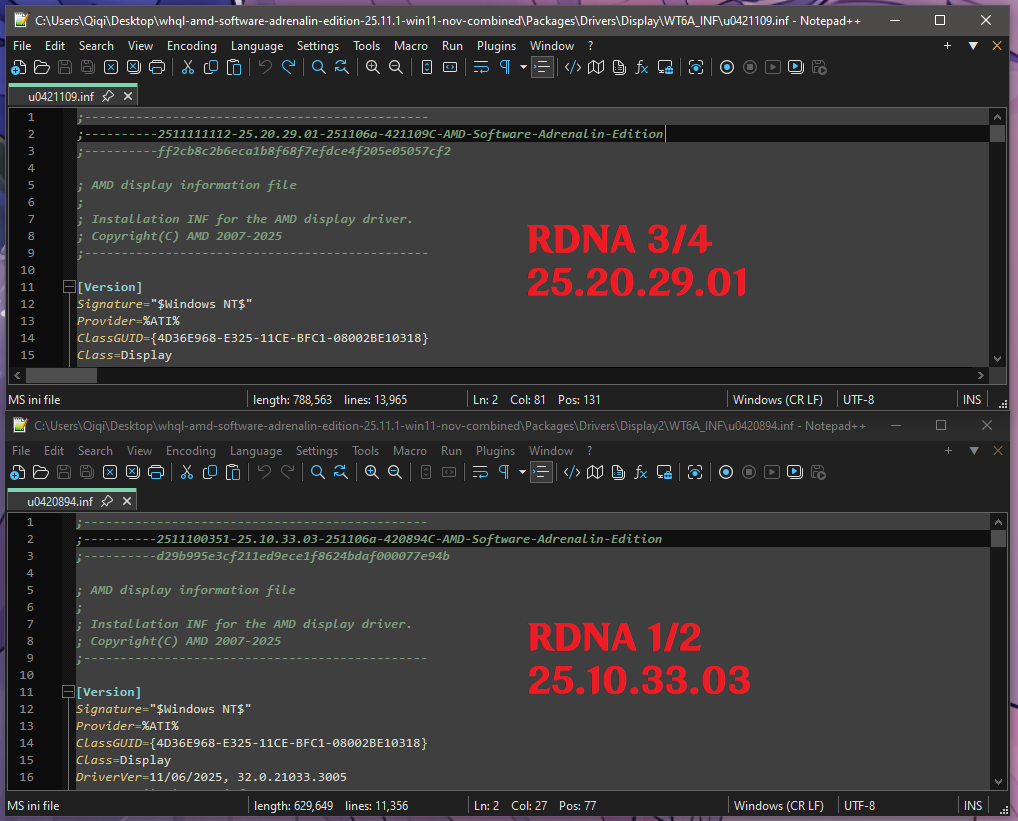
Task: Start macro recording in u0421109.inf window
Action: [x=727, y=67]
